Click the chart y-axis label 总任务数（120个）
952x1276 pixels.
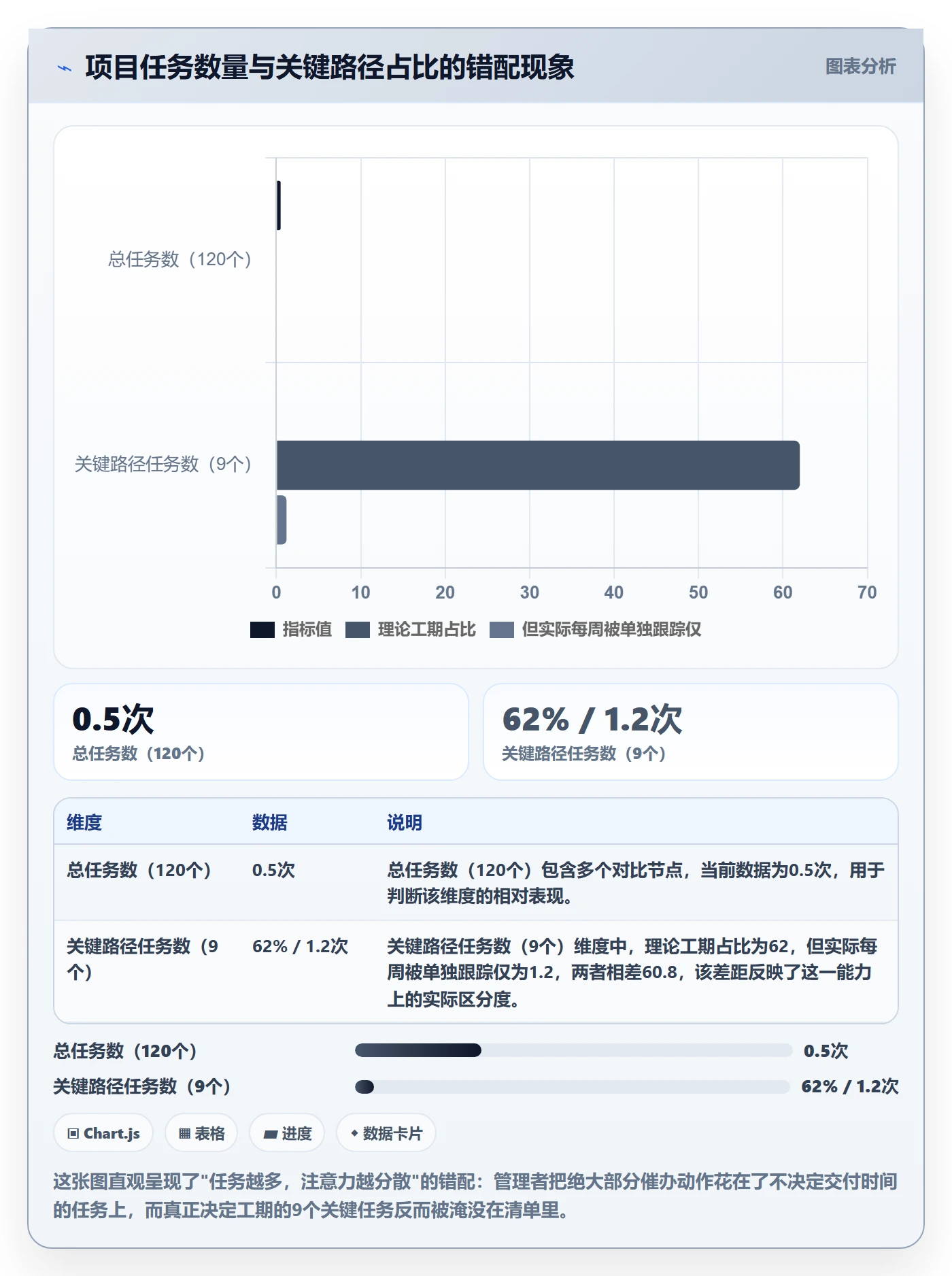pos(180,259)
